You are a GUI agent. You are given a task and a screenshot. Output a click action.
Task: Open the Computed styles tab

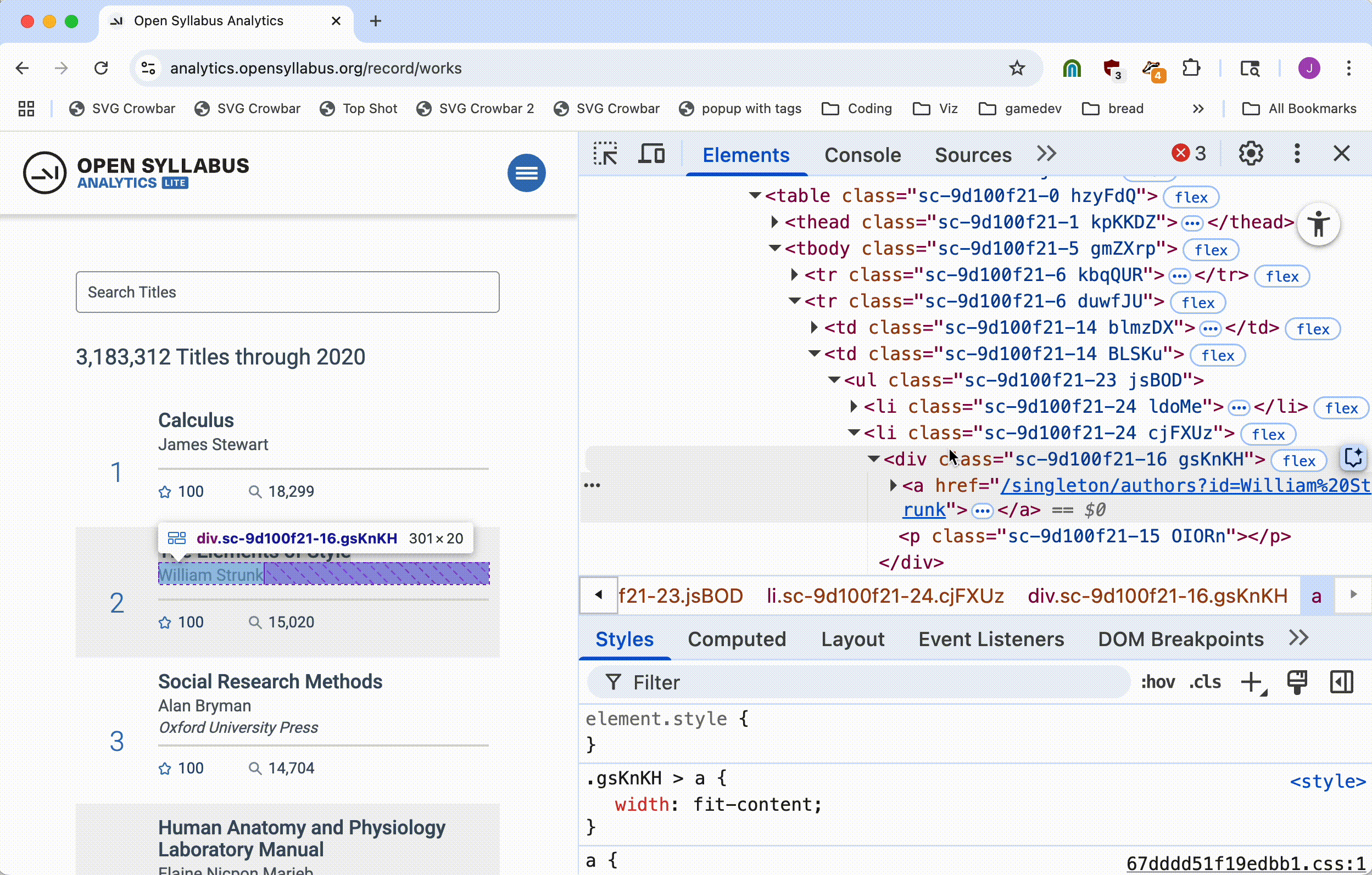pyautogui.click(x=736, y=640)
